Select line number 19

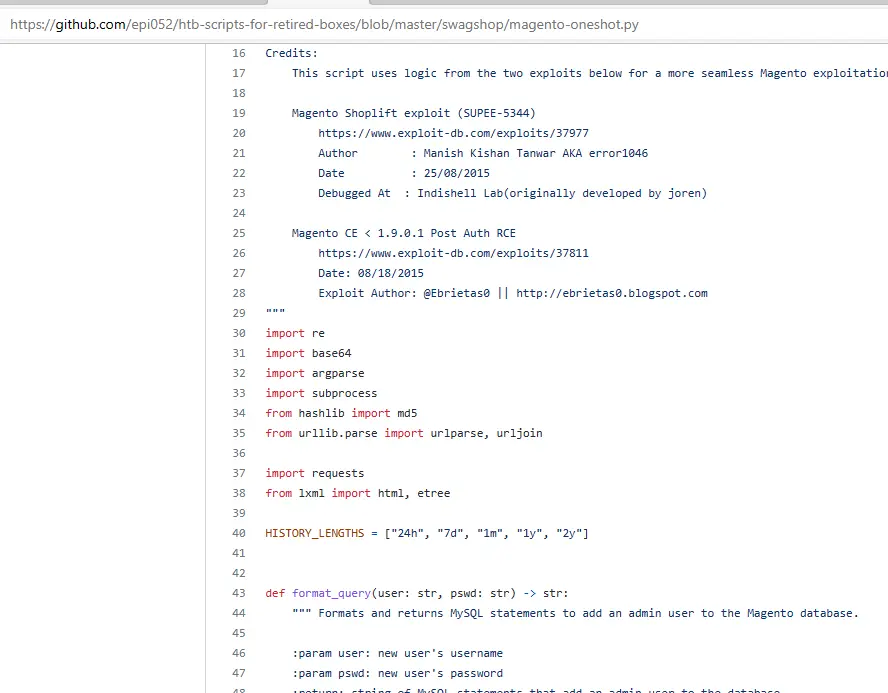(239, 113)
